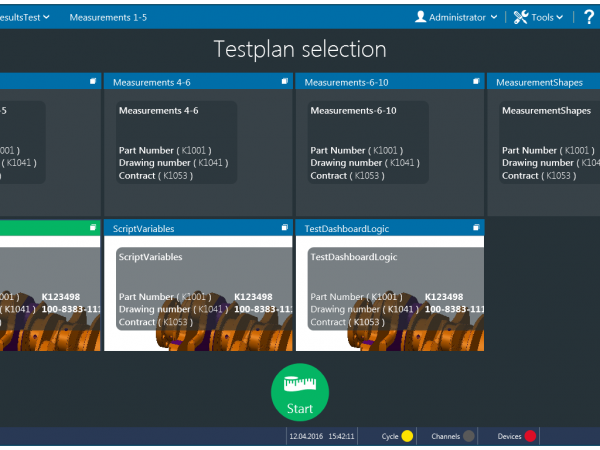The image size is (600, 450).
Task: Open the Administrator user dropdown
Action: [456, 17]
